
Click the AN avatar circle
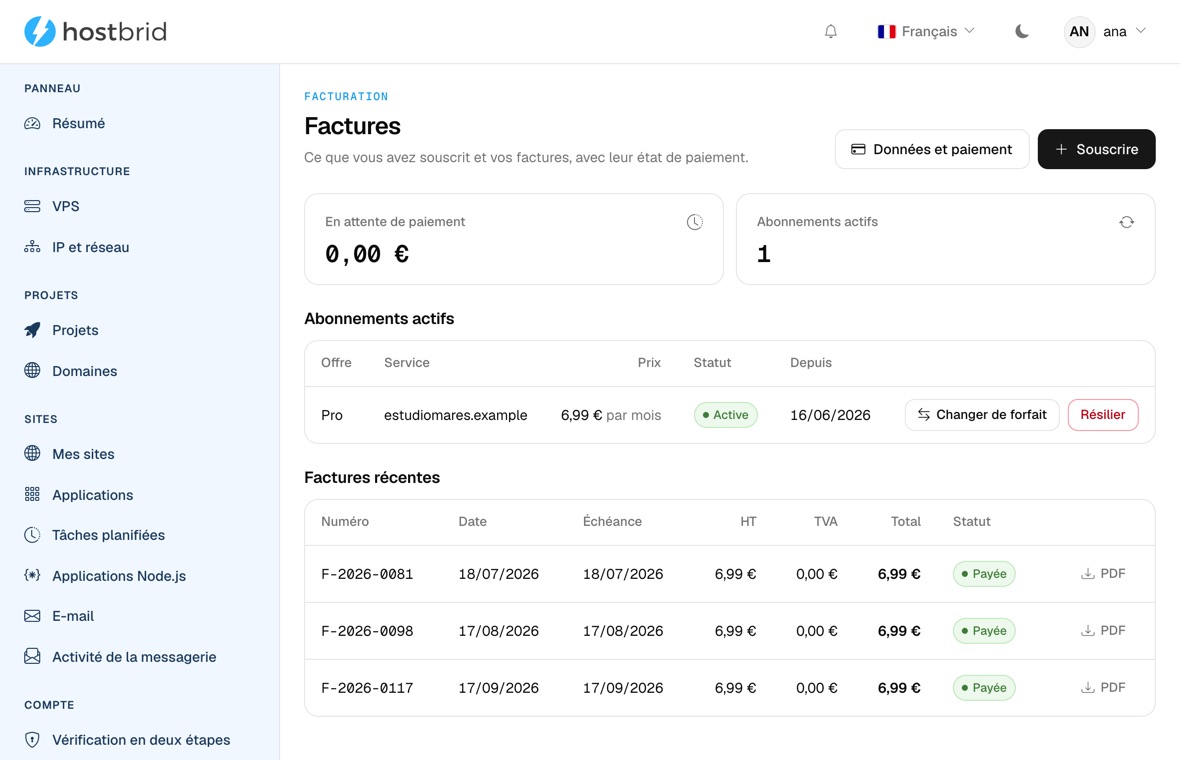(1079, 32)
